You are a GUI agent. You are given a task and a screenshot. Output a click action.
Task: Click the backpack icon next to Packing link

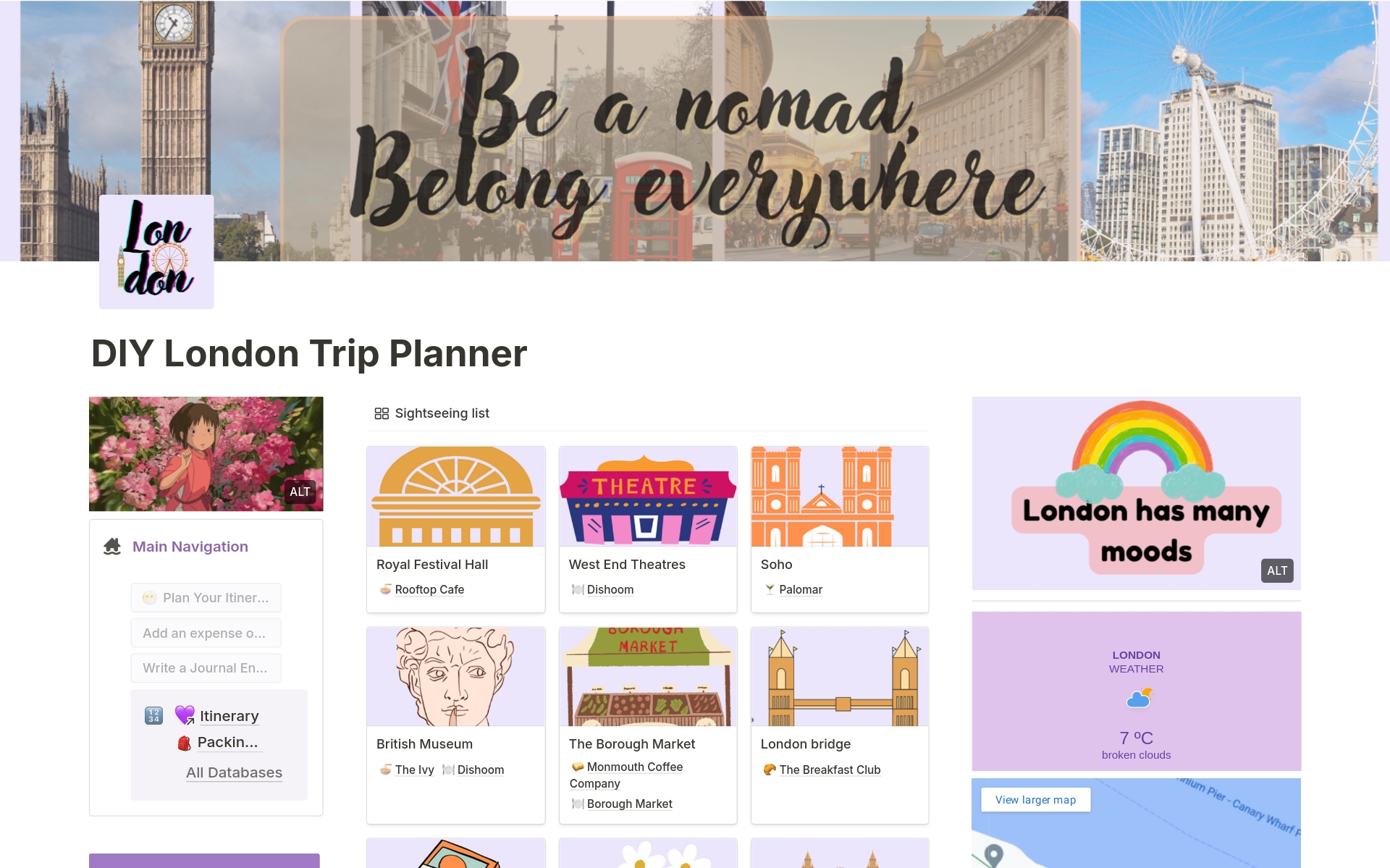click(x=185, y=741)
